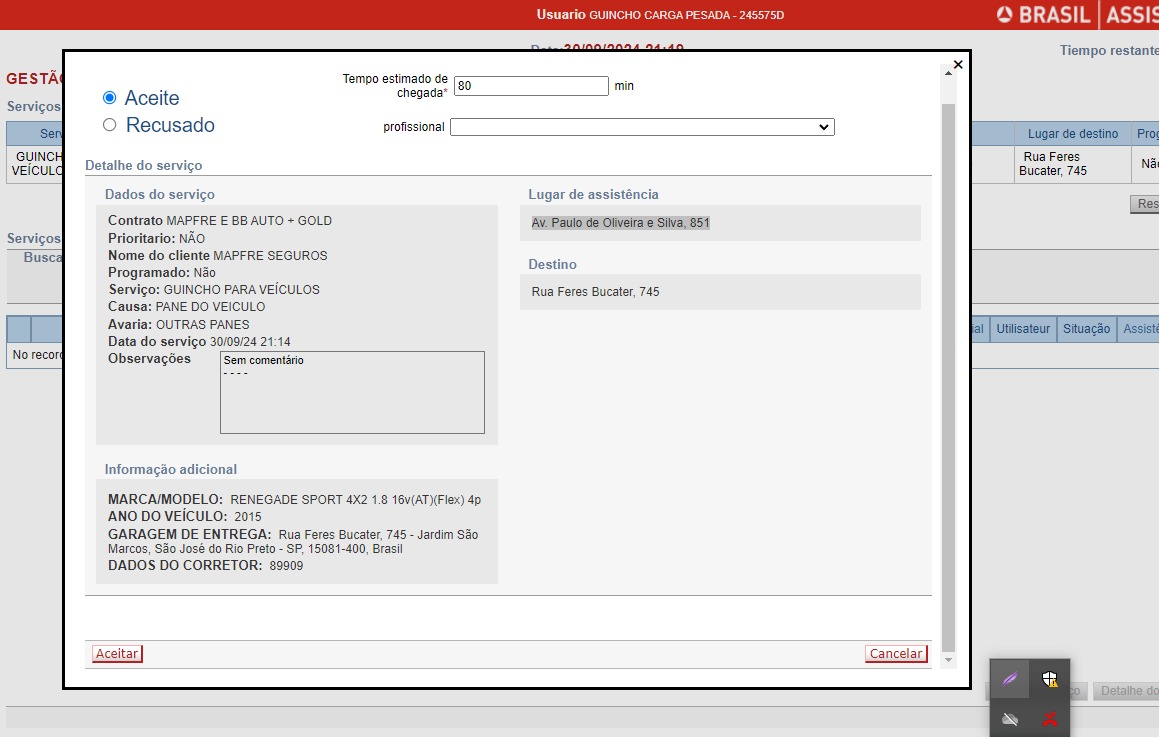Click the estimated arrival time field
This screenshot has height=737, width=1159.
(x=531, y=86)
